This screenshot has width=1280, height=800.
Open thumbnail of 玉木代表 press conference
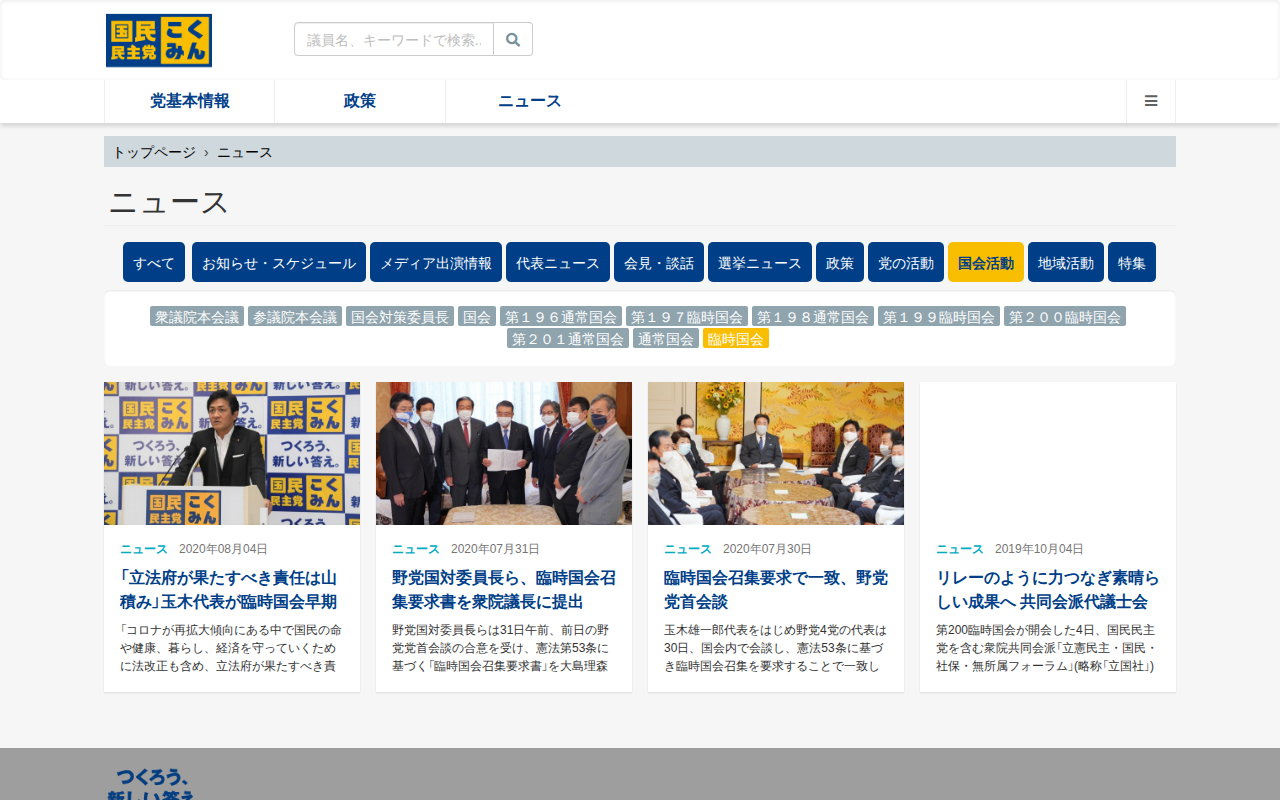pyautogui.click(x=232, y=453)
